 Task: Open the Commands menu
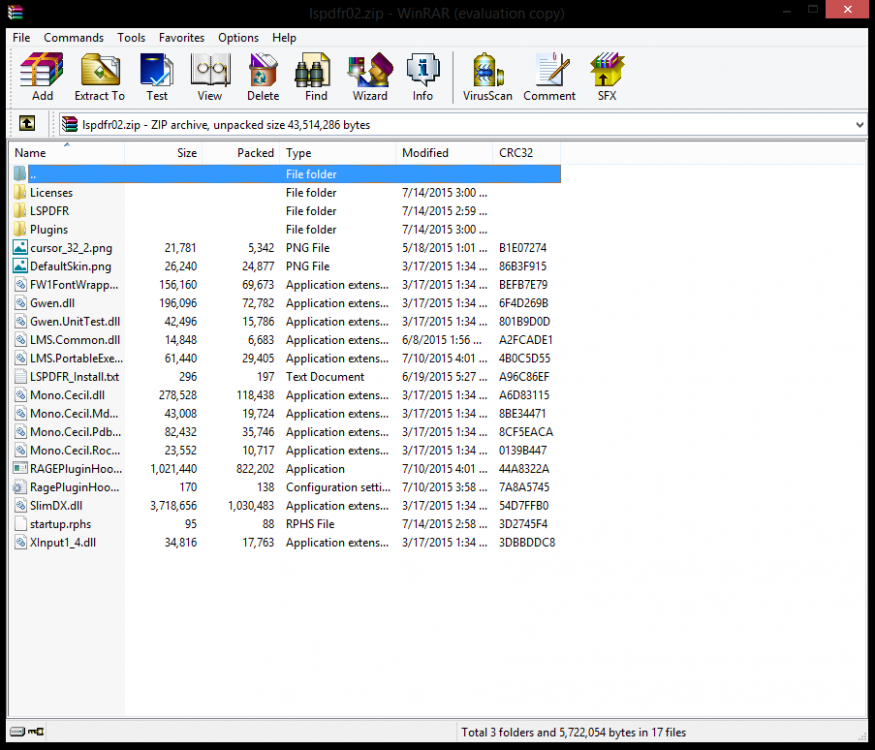point(74,37)
